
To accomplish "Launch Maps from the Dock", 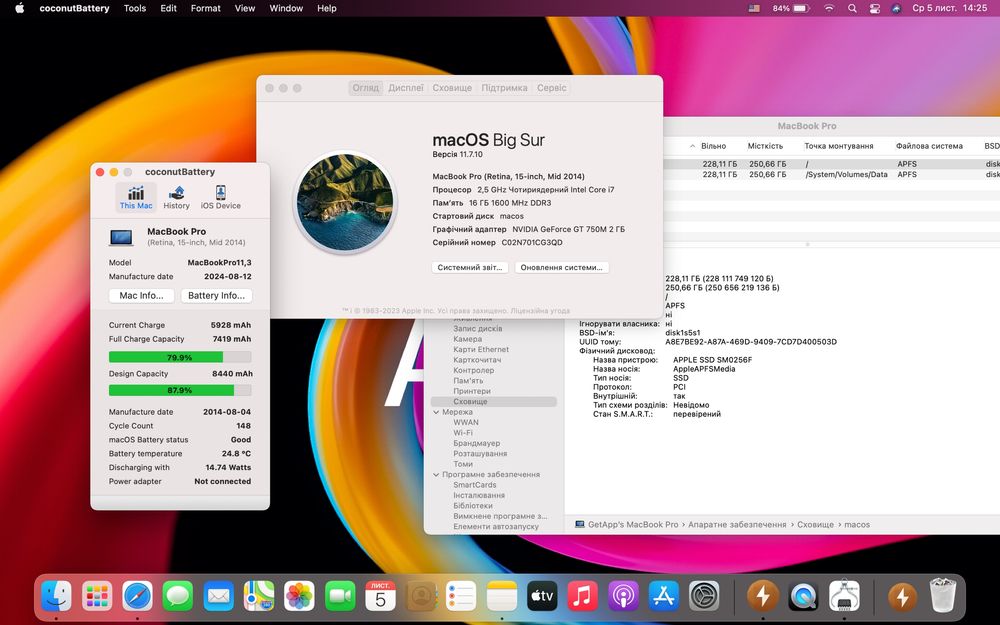I will click(259, 596).
